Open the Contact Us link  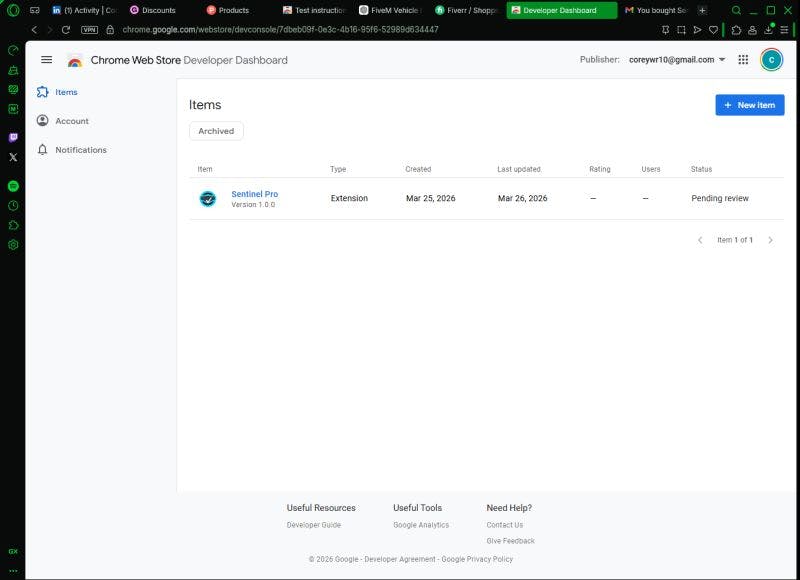(x=505, y=525)
